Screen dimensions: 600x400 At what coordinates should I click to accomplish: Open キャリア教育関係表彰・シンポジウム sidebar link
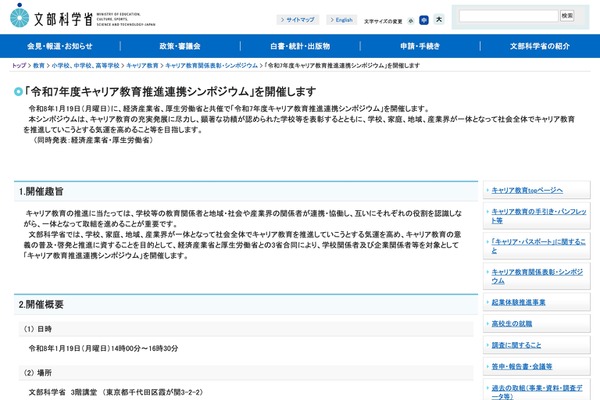537,276
